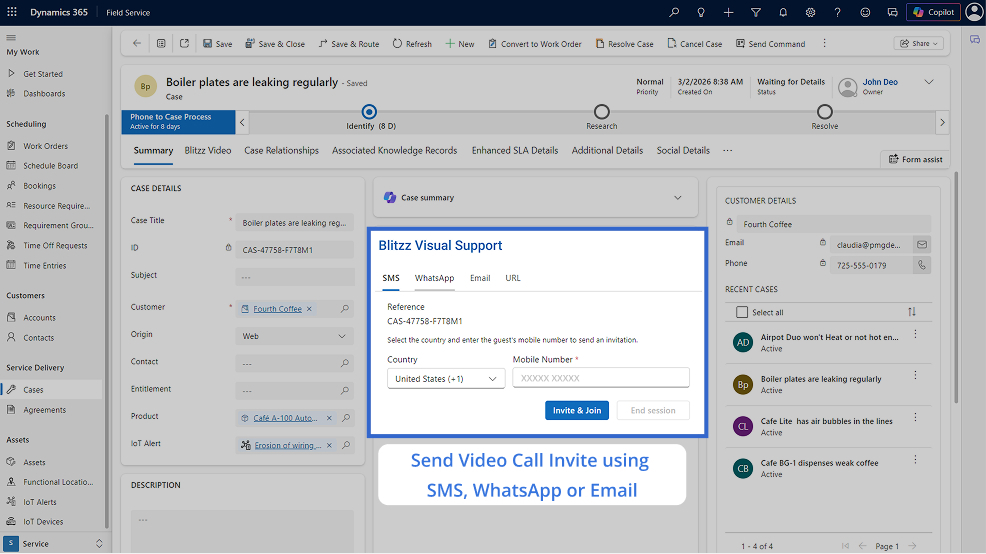Open the lightbulb assistant icon
The width and height of the screenshot is (986, 554).
[701, 12]
